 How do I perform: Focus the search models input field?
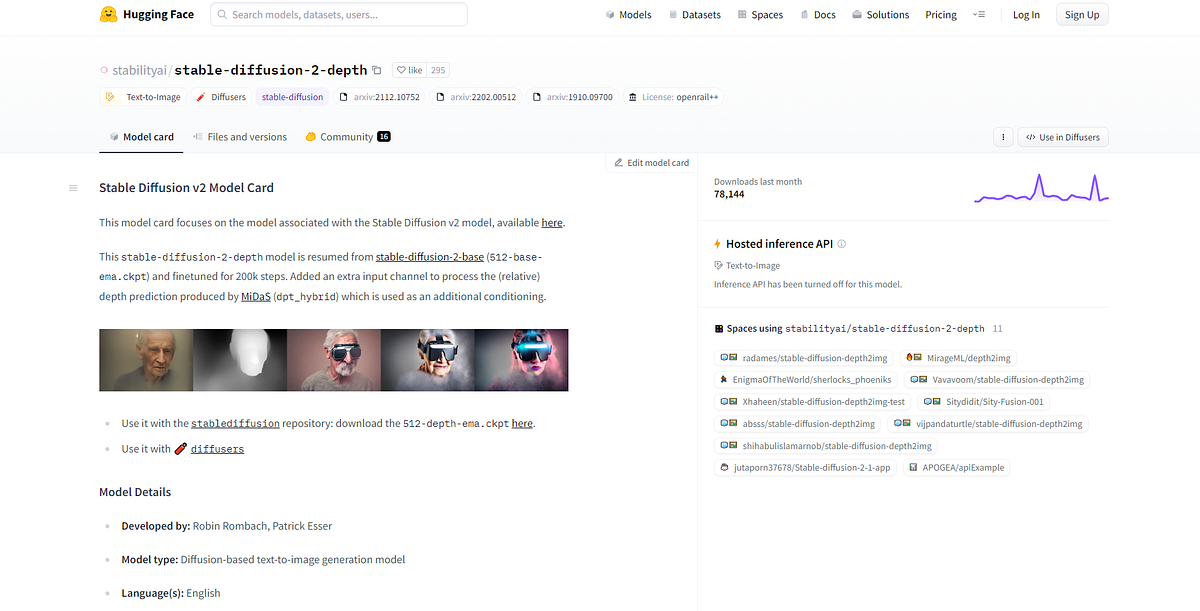click(339, 15)
